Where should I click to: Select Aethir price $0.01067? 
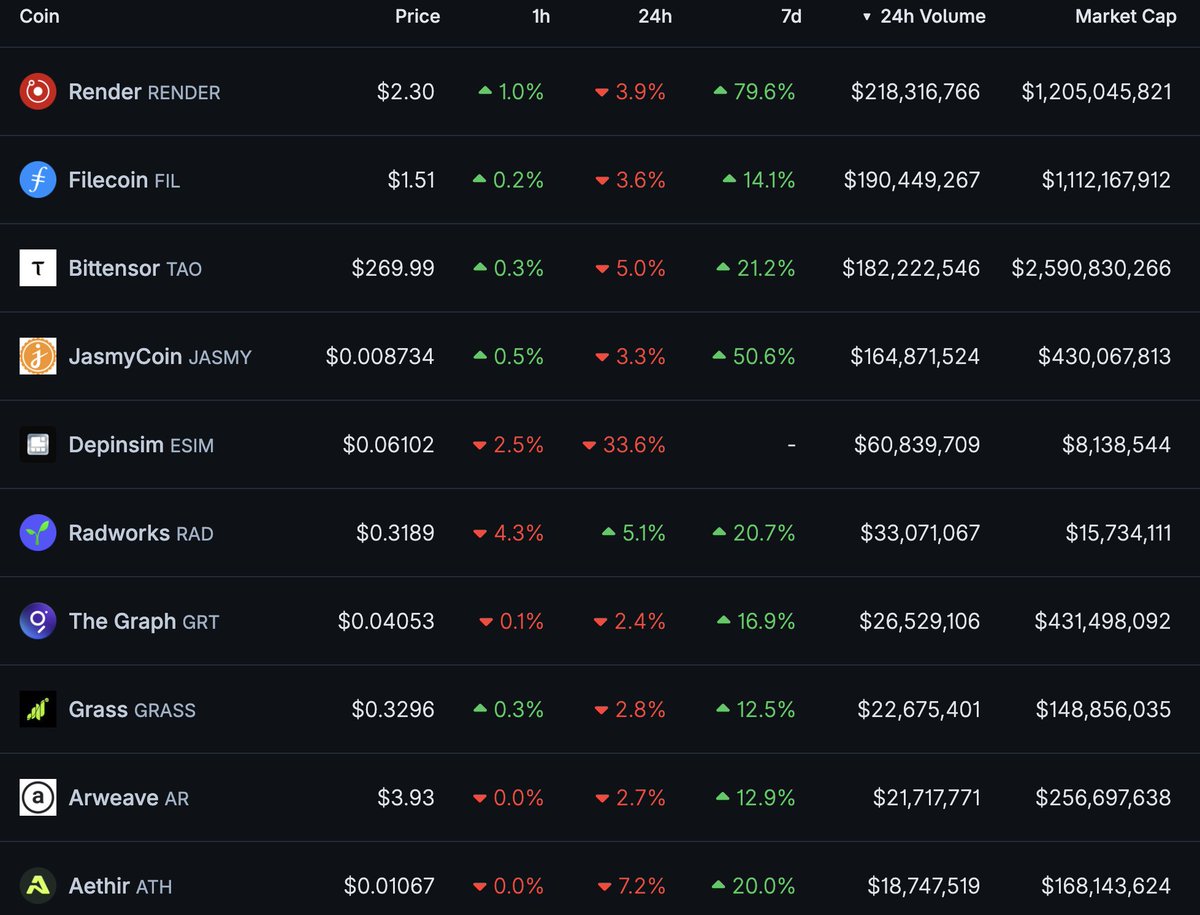tap(389, 885)
